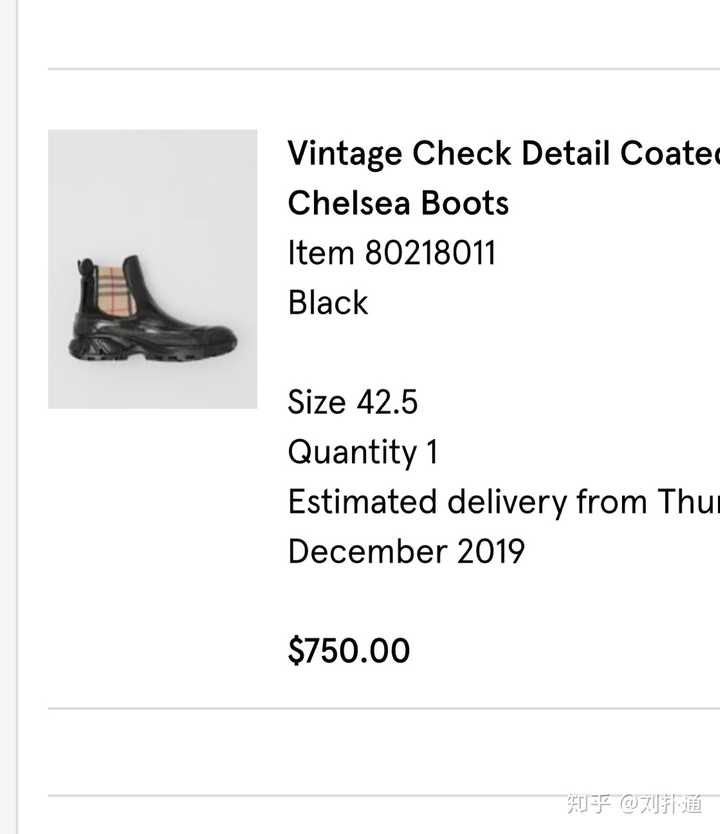Image resolution: width=720 pixels, height=834 pixels.
Task: Open the Chelsea boot product thumbnail
Action: (153, 269)
